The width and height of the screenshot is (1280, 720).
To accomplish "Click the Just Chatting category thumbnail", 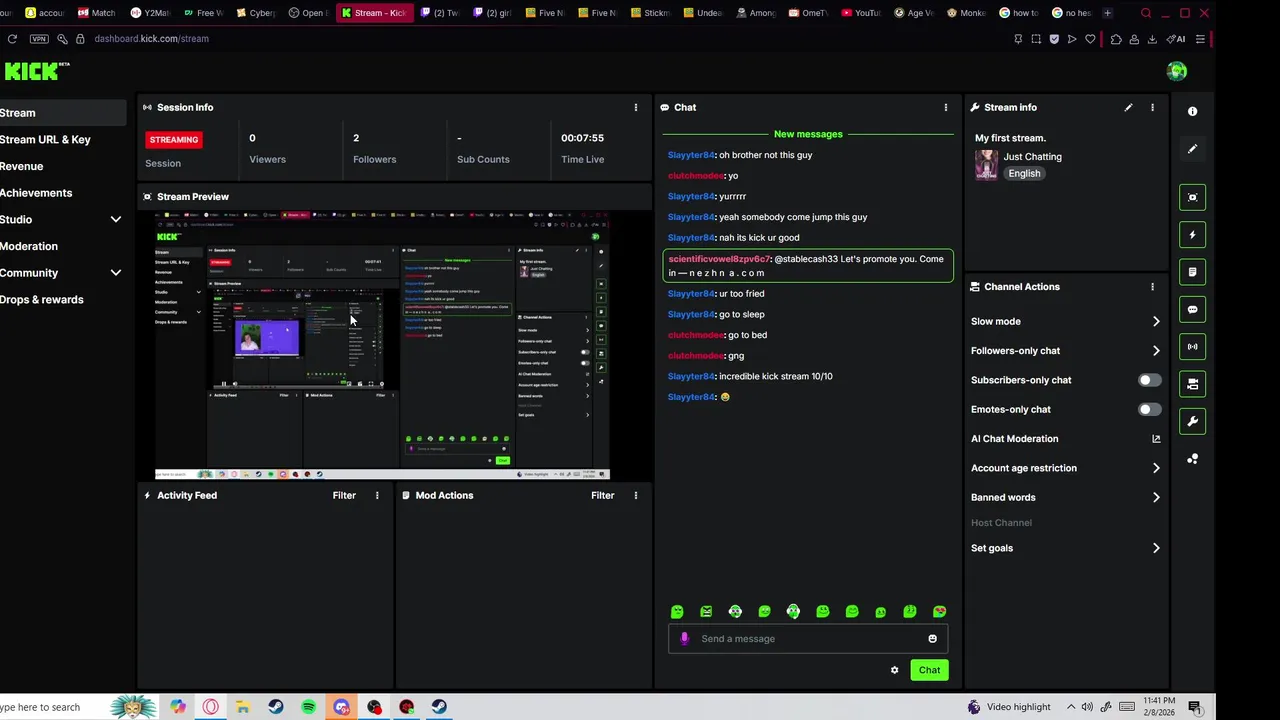I will click(986, 165).
